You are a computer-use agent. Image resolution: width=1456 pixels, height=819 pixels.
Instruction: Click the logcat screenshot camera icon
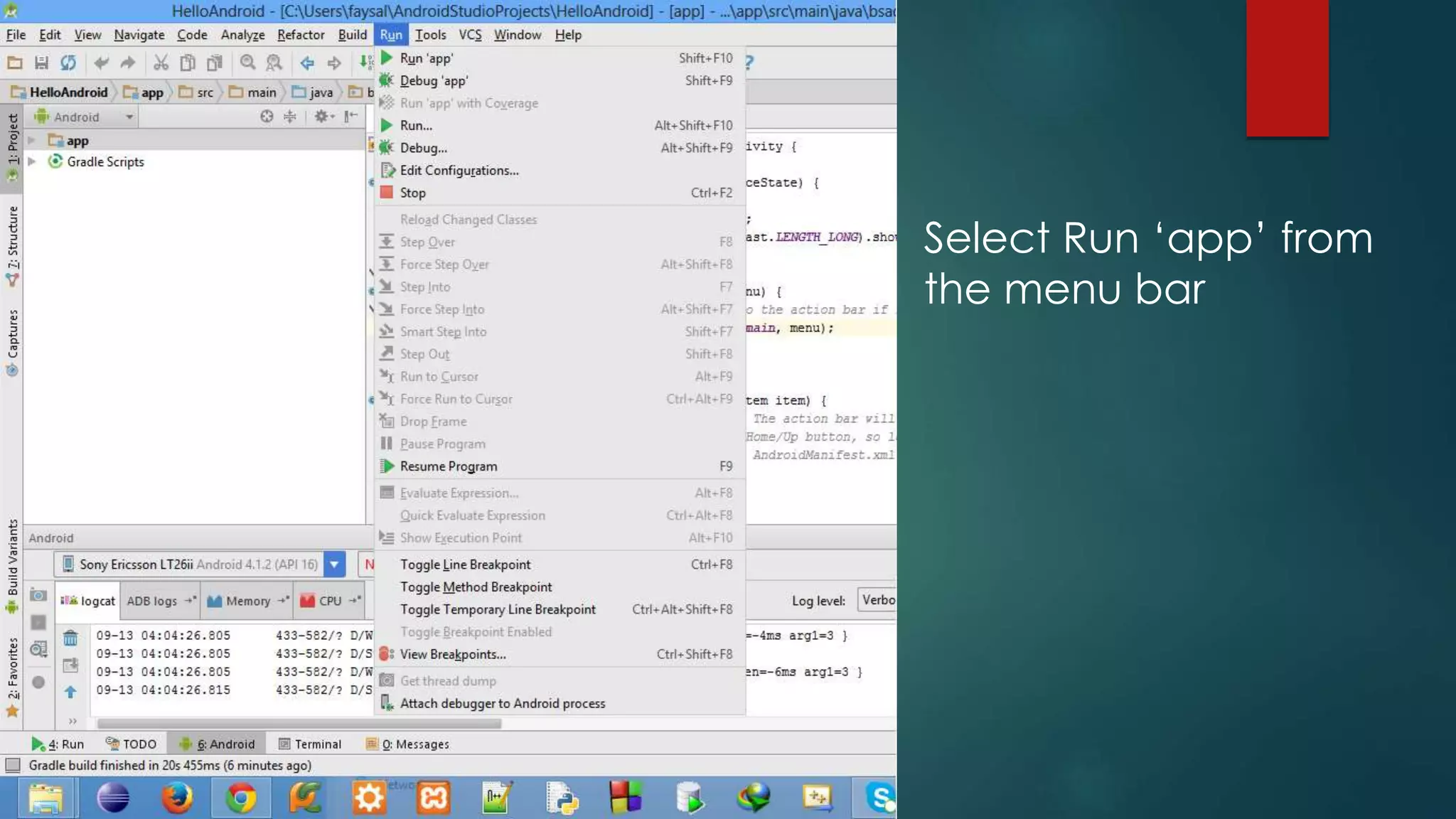point(38,595)
